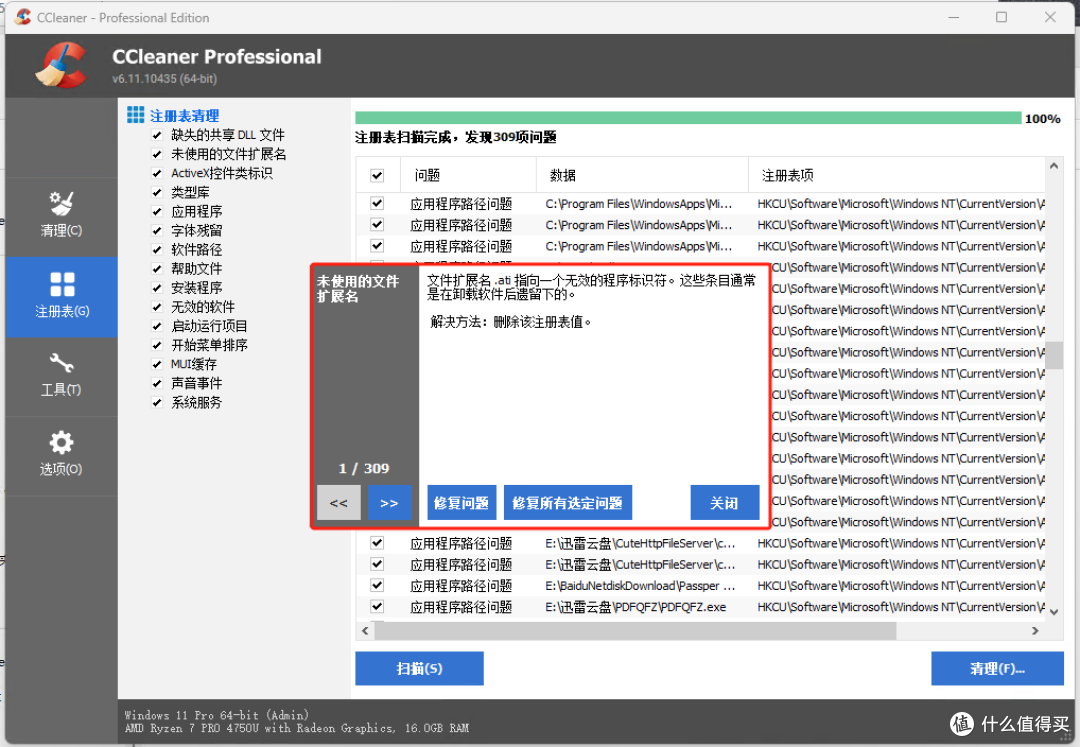Maximize the CCleaner window

1001,17
